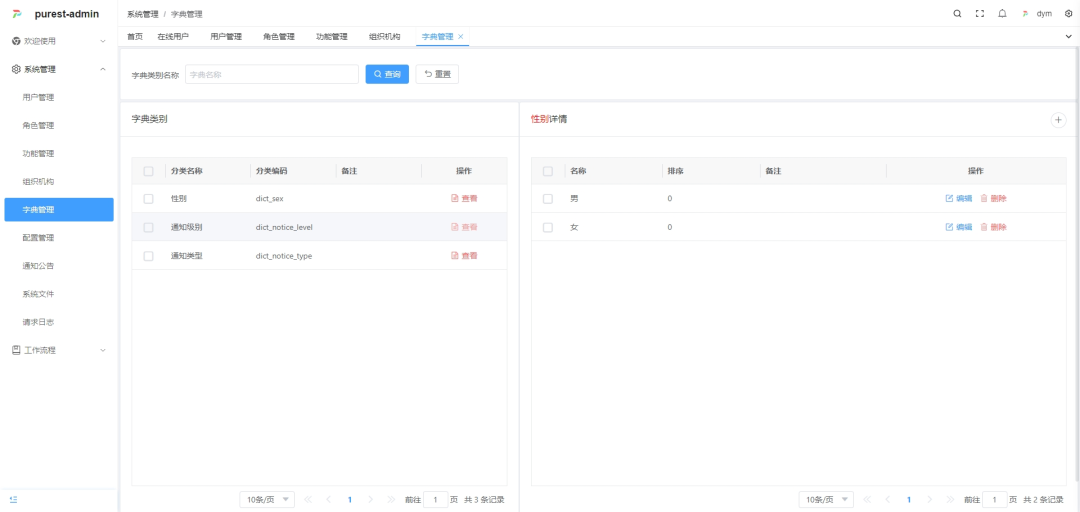1080x512 pixels.
Task: View the 通知类型 dictionary category
Action: point(464,256)
